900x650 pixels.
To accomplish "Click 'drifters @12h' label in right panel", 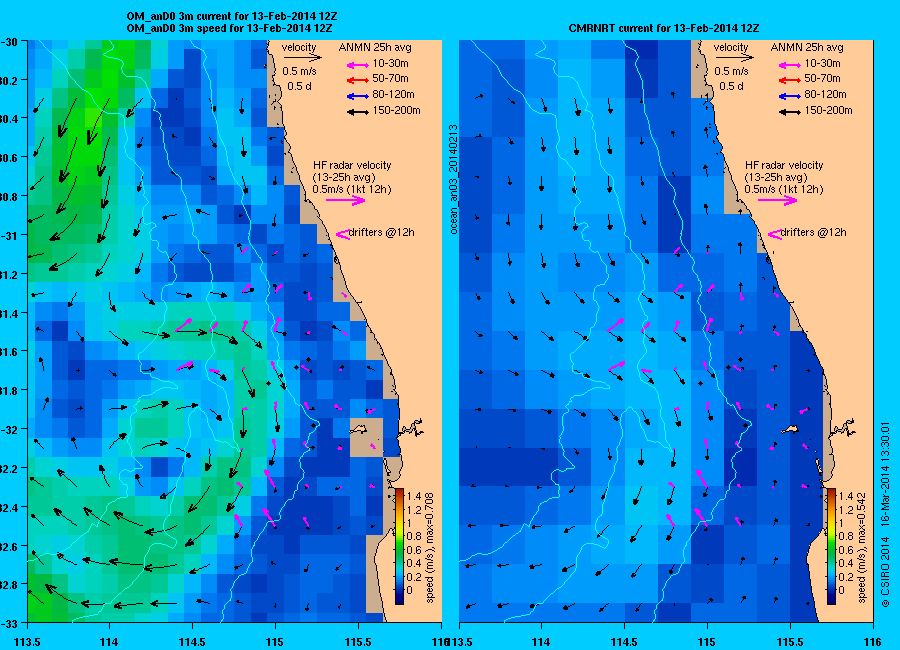I will (813, 233).
